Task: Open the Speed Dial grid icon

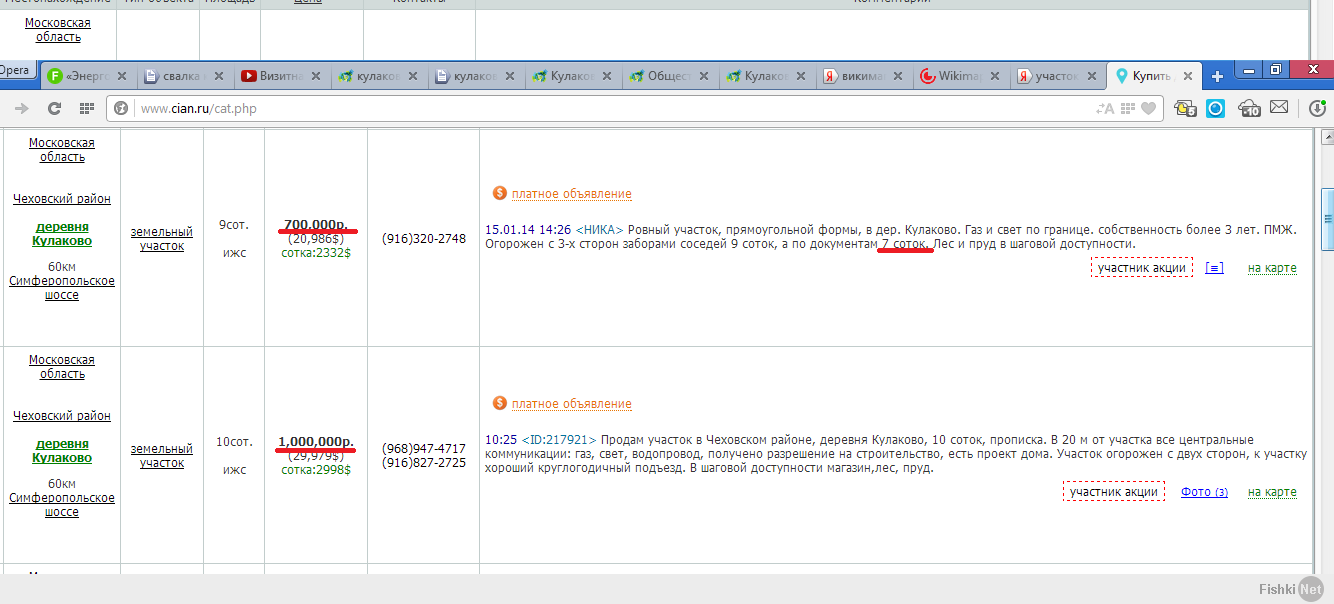Action: (87, 108)
